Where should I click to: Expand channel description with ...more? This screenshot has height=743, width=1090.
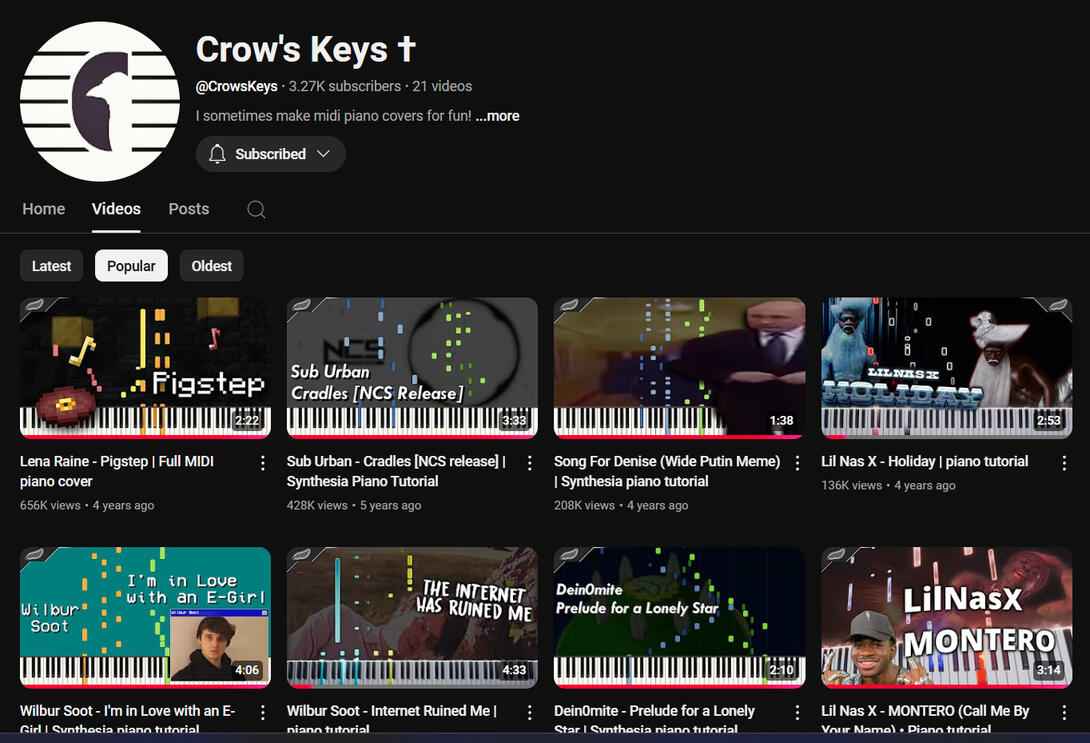click(x=498, y=116)
